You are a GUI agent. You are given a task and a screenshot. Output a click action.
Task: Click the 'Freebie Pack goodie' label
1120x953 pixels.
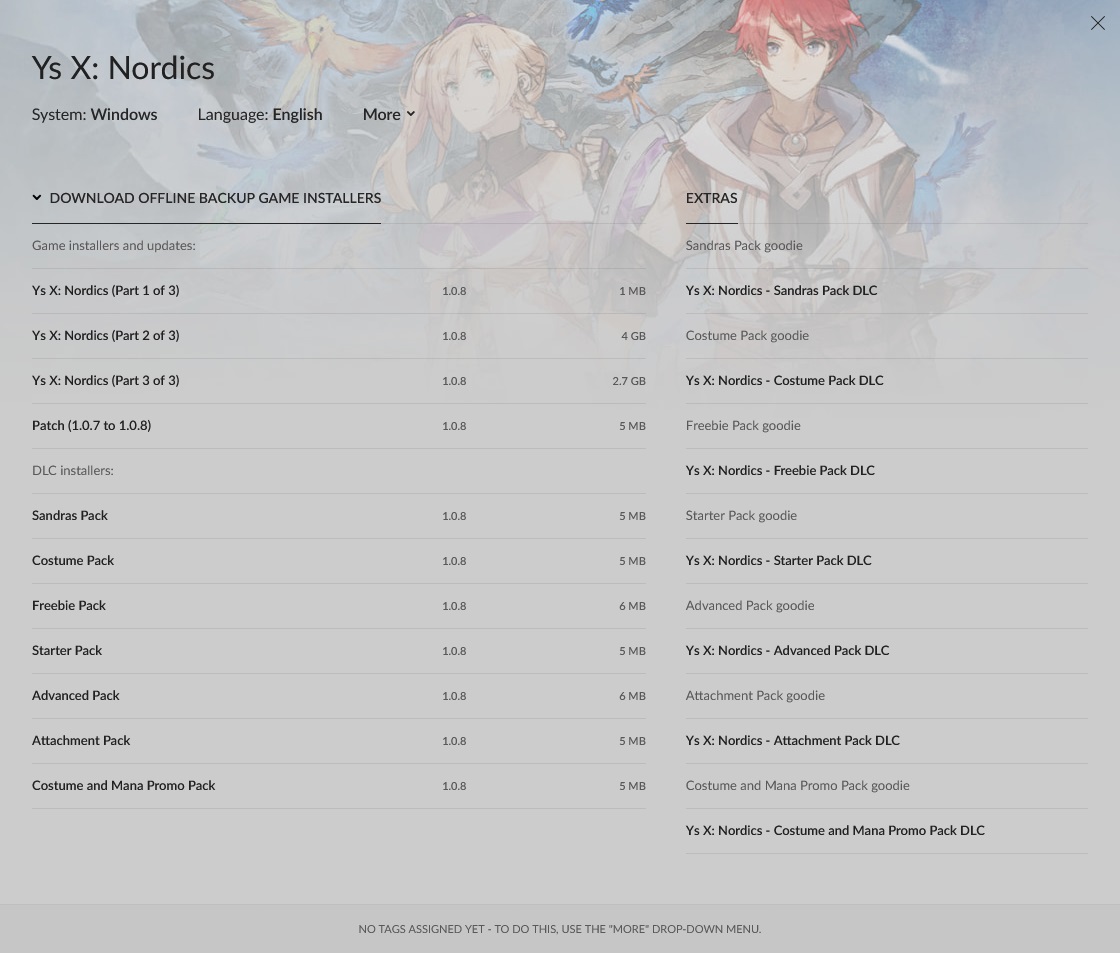(x=743, y=426)
